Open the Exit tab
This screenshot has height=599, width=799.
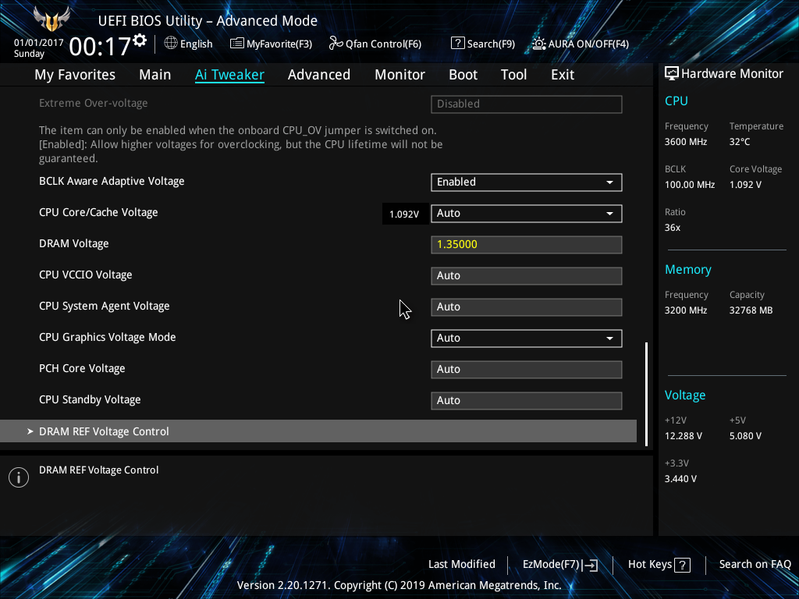point(563,75)
